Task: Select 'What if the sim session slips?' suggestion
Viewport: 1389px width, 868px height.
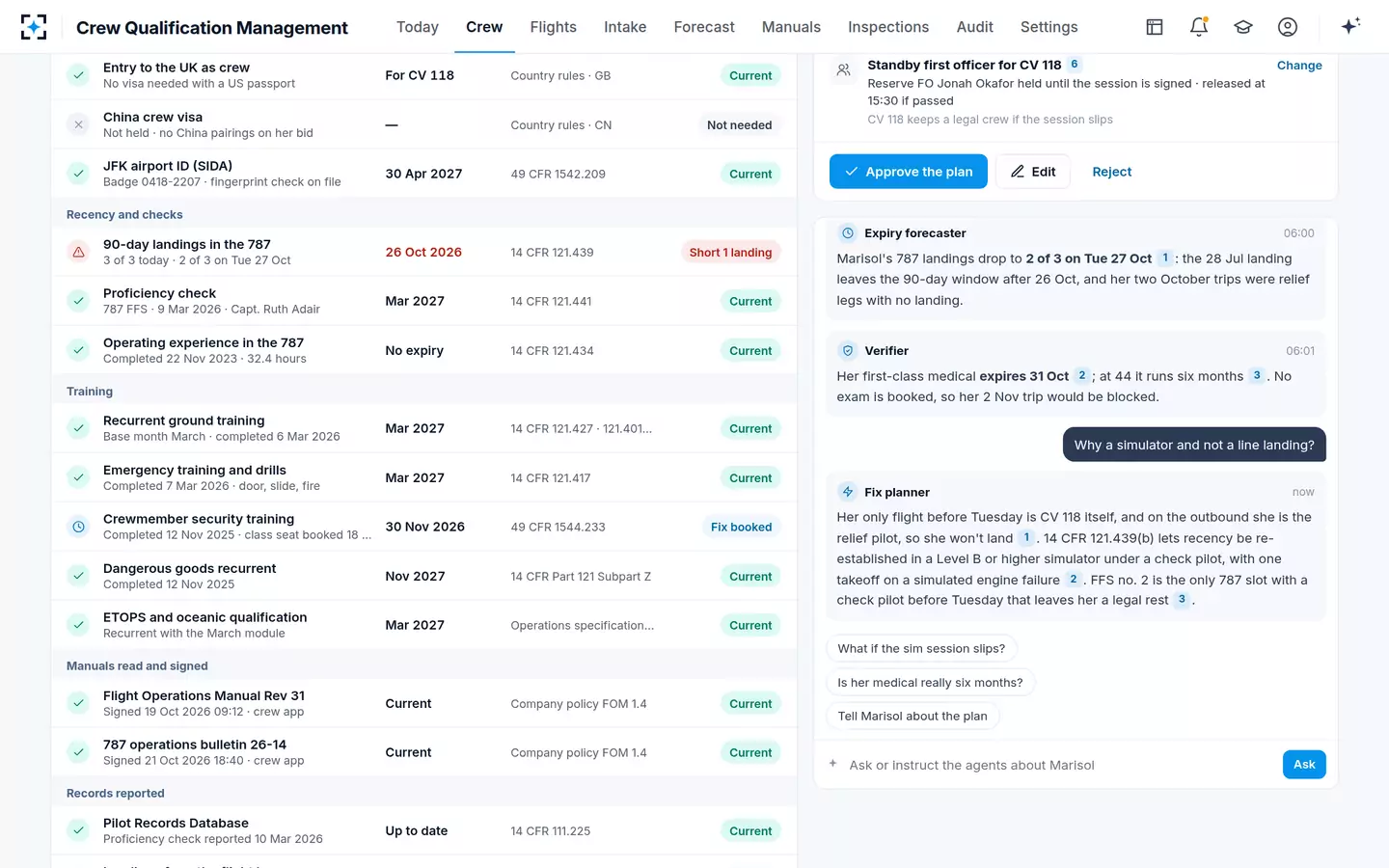Action: pyautogui.click(x=921, y=649)
